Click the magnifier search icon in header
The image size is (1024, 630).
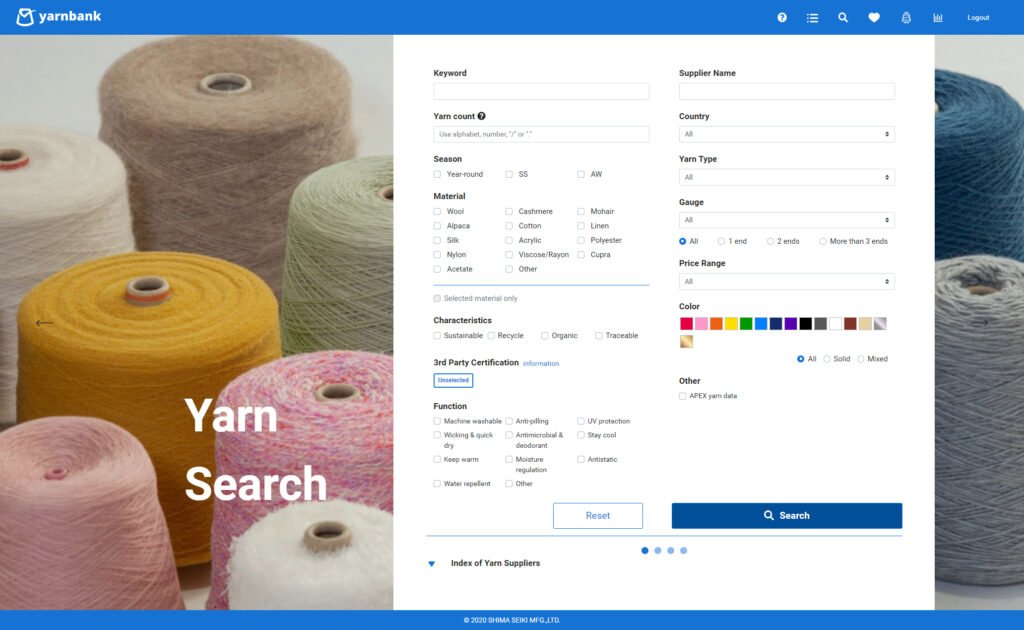[843, 17]
